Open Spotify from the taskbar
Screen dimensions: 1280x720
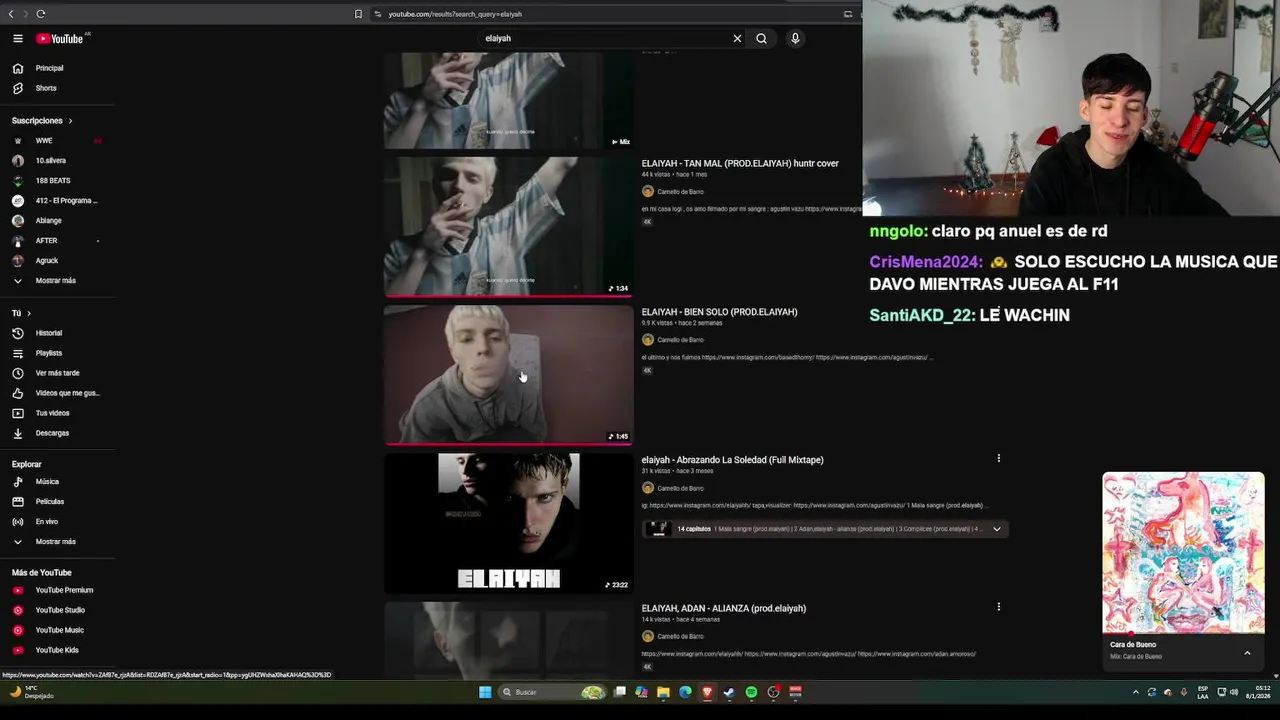(751, 692)
